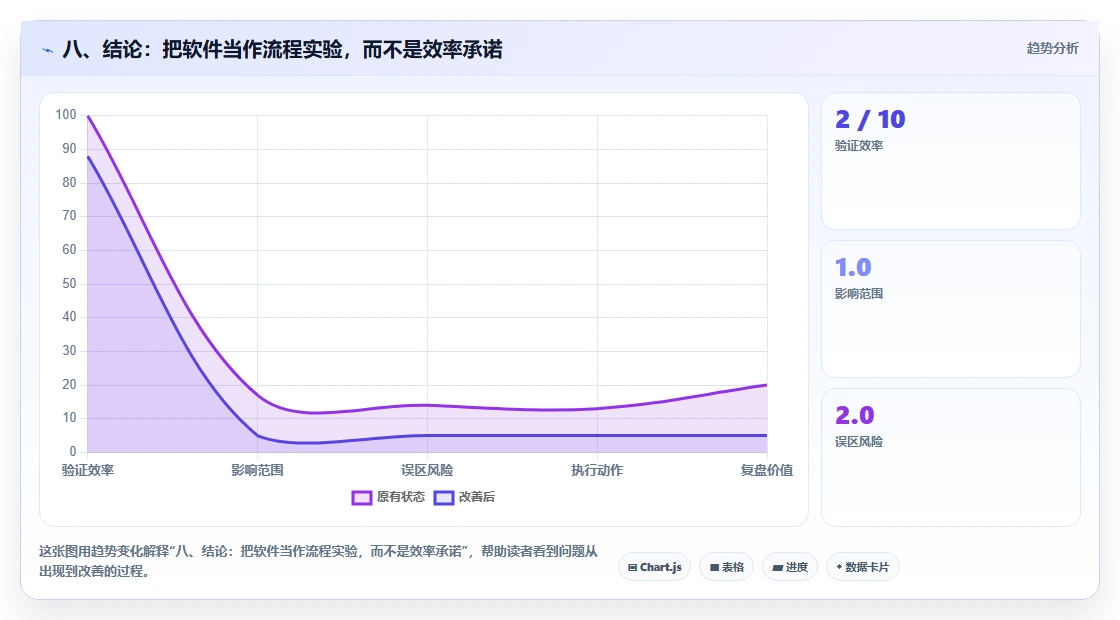
Task: Click the 20 y-axis value
Action: (69, 384)
